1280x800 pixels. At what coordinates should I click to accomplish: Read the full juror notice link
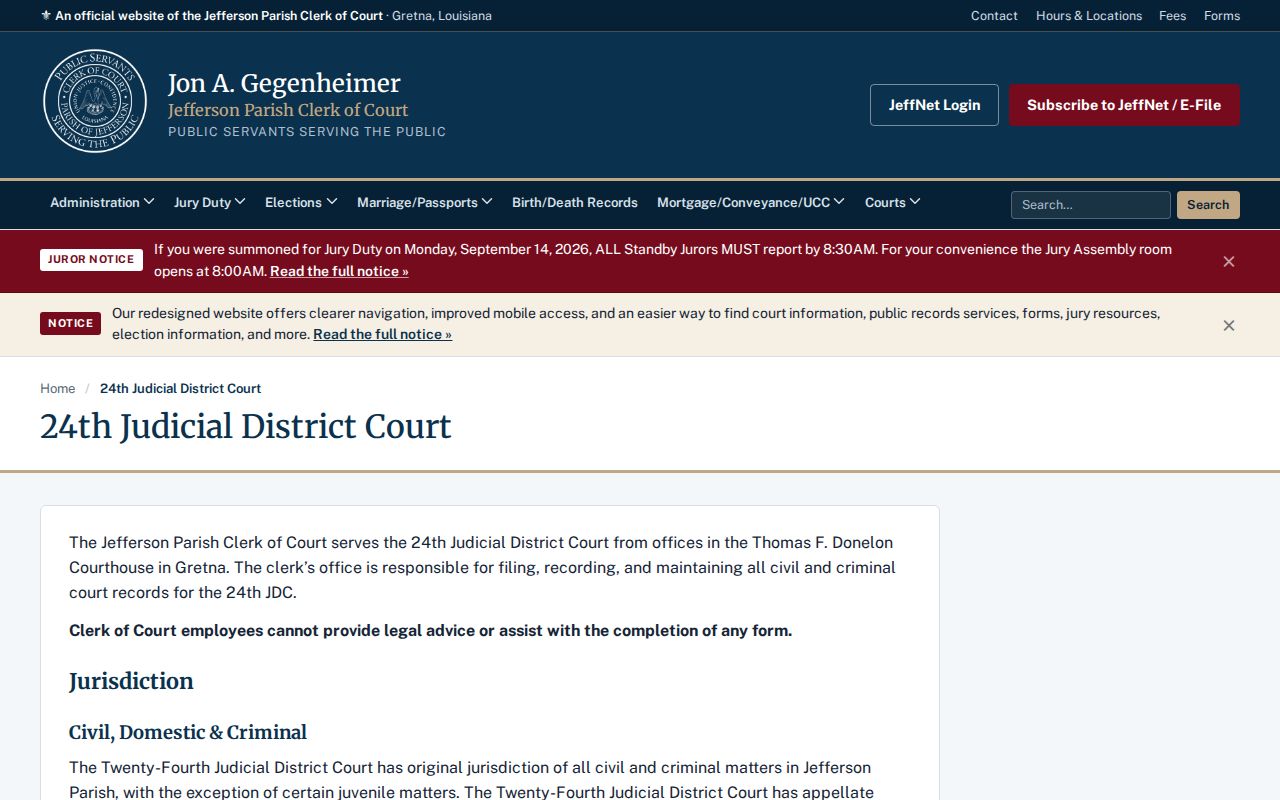click(x=339, y=271)
